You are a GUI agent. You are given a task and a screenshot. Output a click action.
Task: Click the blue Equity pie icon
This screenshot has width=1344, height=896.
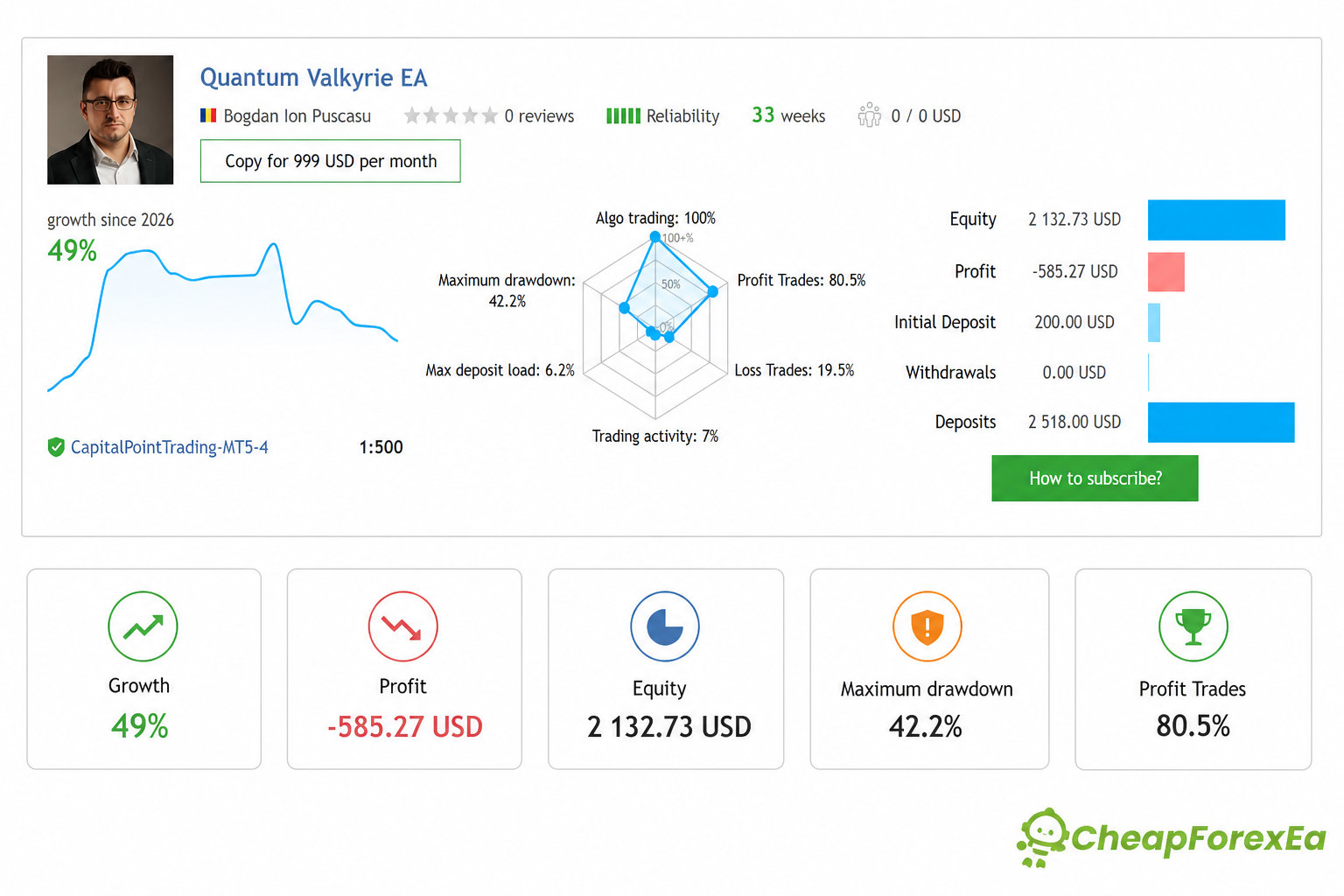(665, 626)
